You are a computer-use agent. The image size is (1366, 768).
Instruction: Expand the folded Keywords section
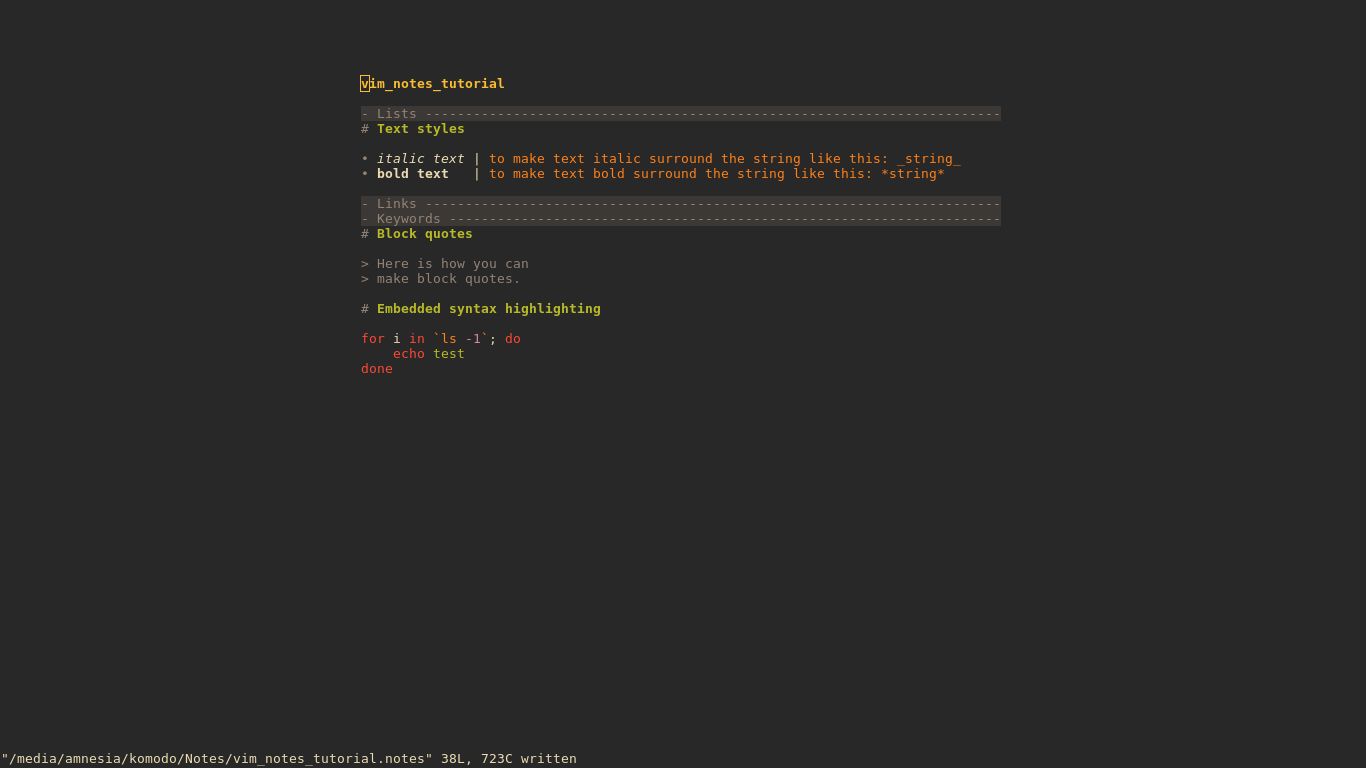681,219
